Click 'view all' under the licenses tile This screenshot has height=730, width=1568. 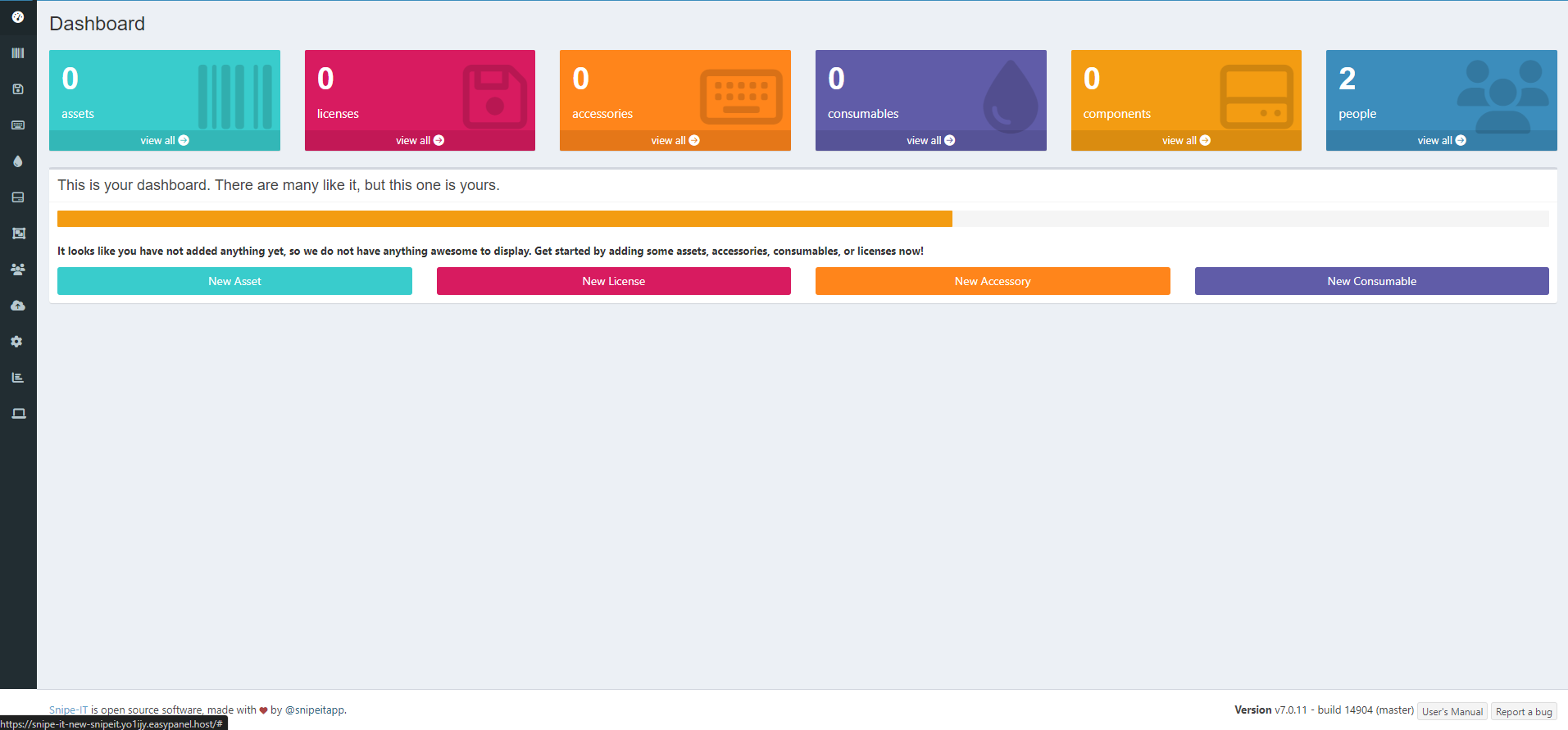pyautogui.click(x=420, y=141)
